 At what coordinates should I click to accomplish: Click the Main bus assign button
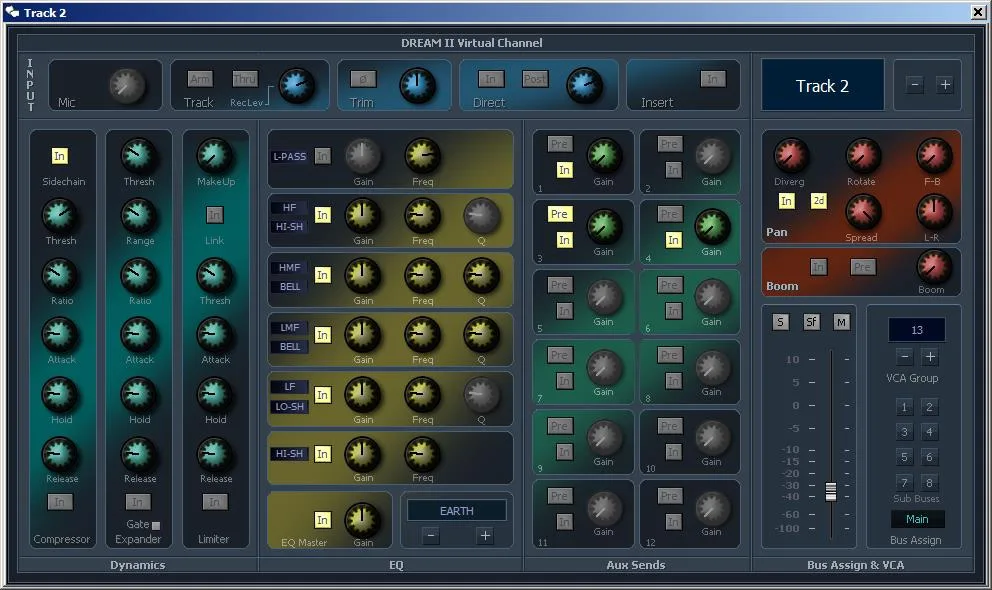click(x=917, y=519)
